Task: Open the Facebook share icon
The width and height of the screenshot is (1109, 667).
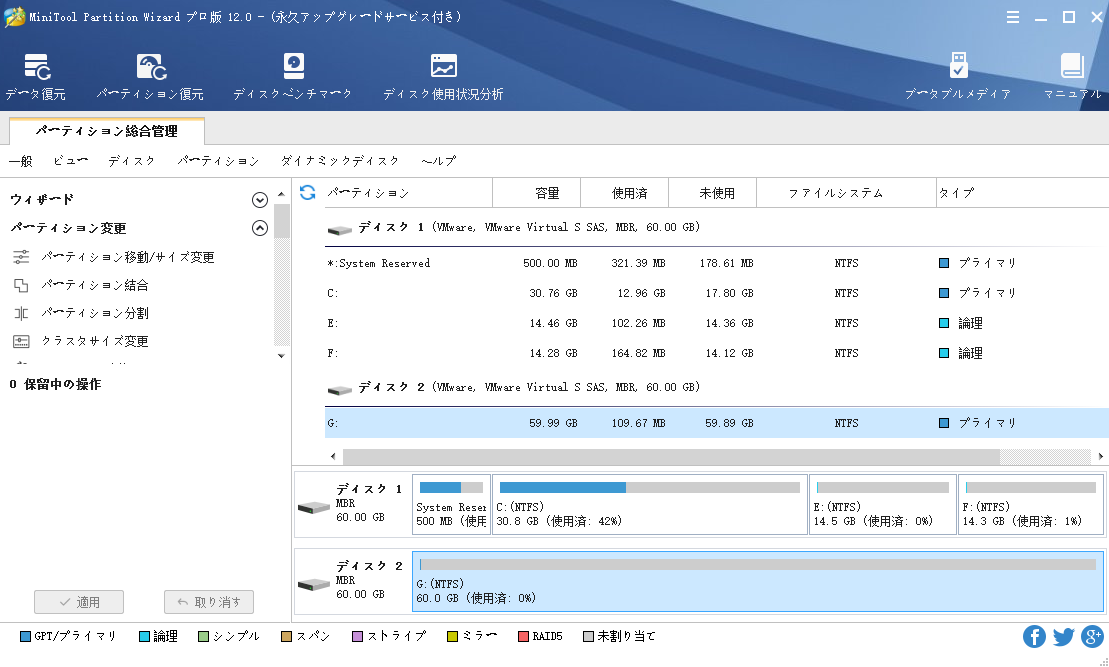Action: [x=1034, y=637]
